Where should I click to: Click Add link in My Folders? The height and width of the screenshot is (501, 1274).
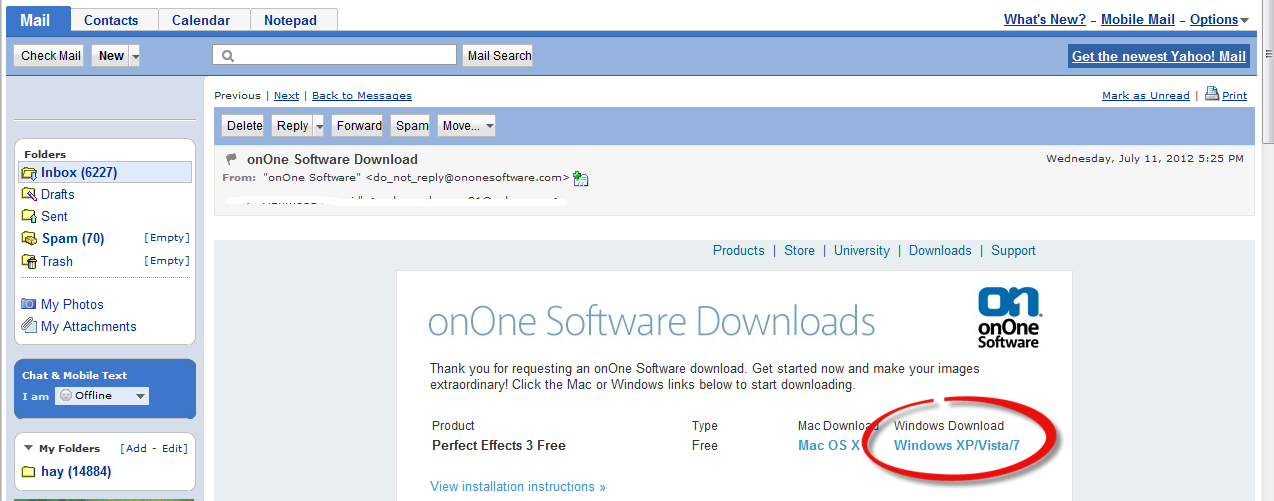coord(136,449)
